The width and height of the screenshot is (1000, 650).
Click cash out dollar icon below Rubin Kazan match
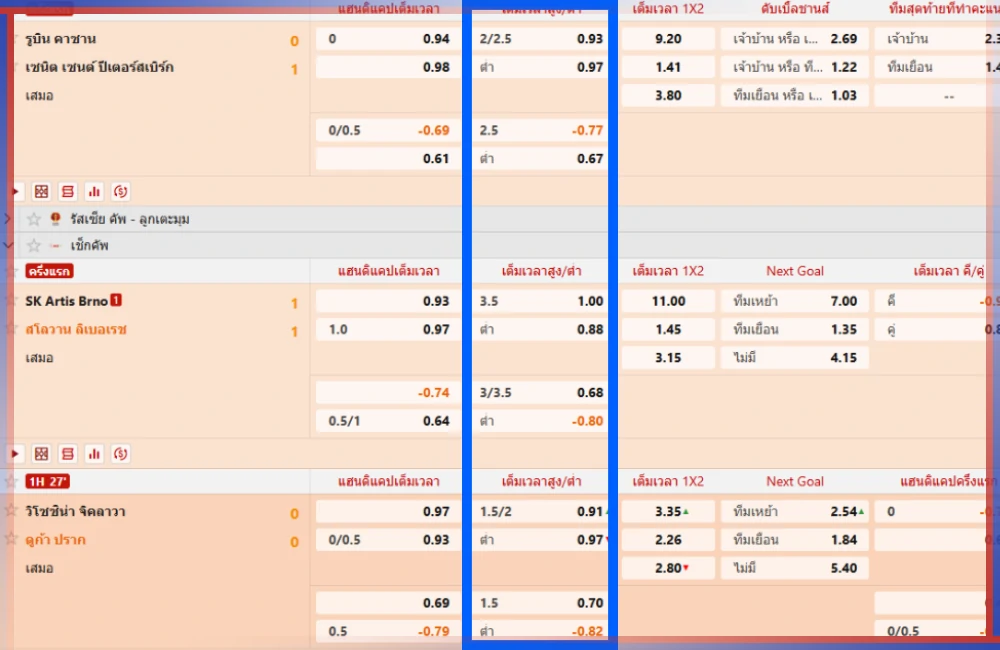tap(121, 192)
